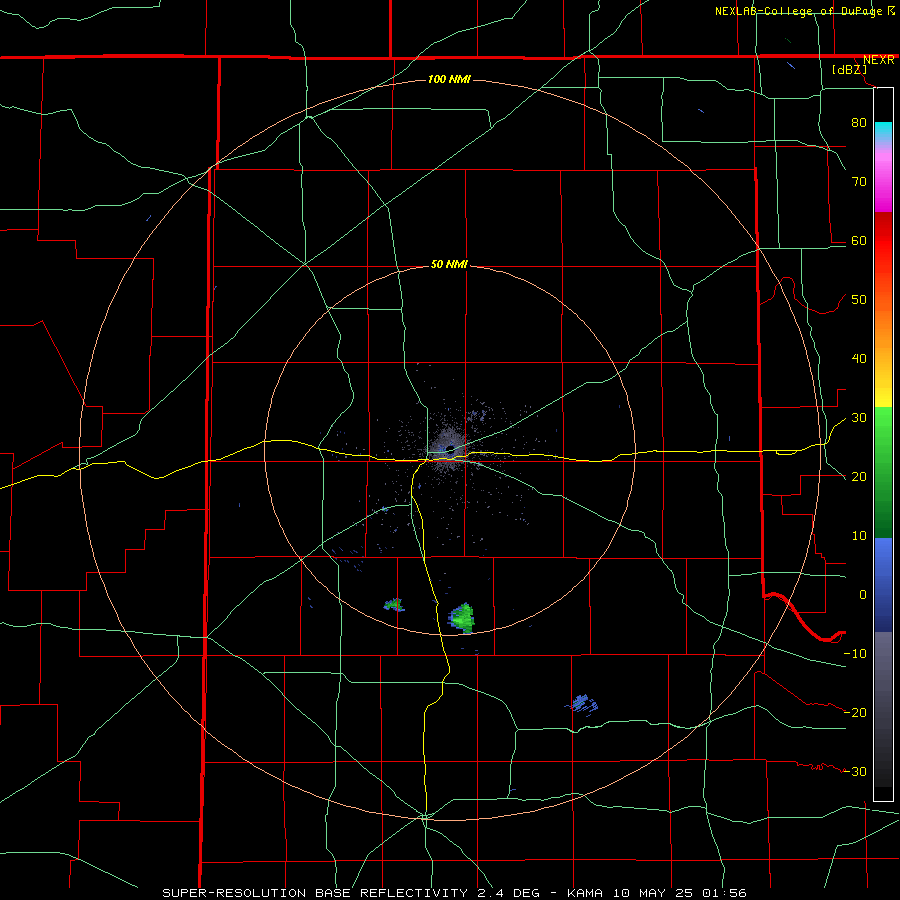Viewport: 900px width, 900px height.
Task: Click the orange segment of the color bar
Action: pyautogui.click(x=883, y=339)
